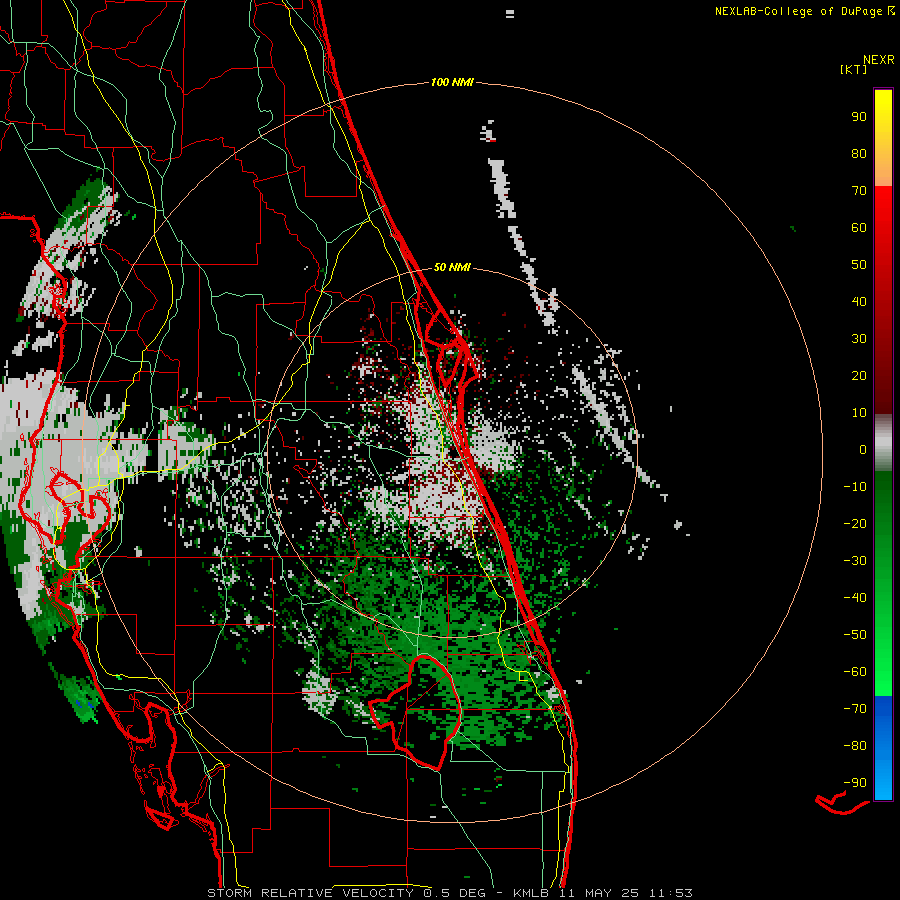Viewport: 900px width, 900px height.
Task: Click the 10 knot legend value
Action: pyautogui.click(x=859, y=413)
